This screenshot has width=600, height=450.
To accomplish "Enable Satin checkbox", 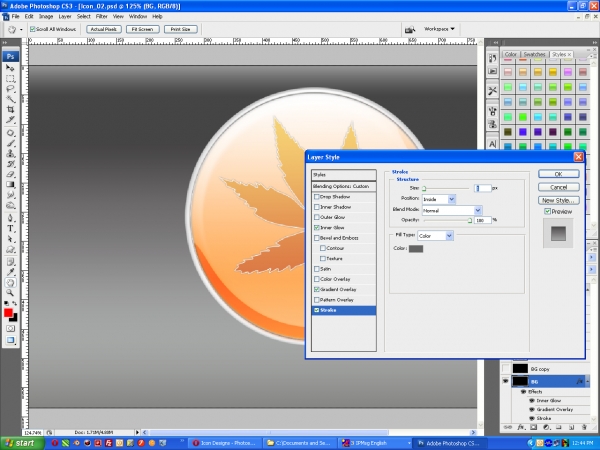I will tap(316, 269).
